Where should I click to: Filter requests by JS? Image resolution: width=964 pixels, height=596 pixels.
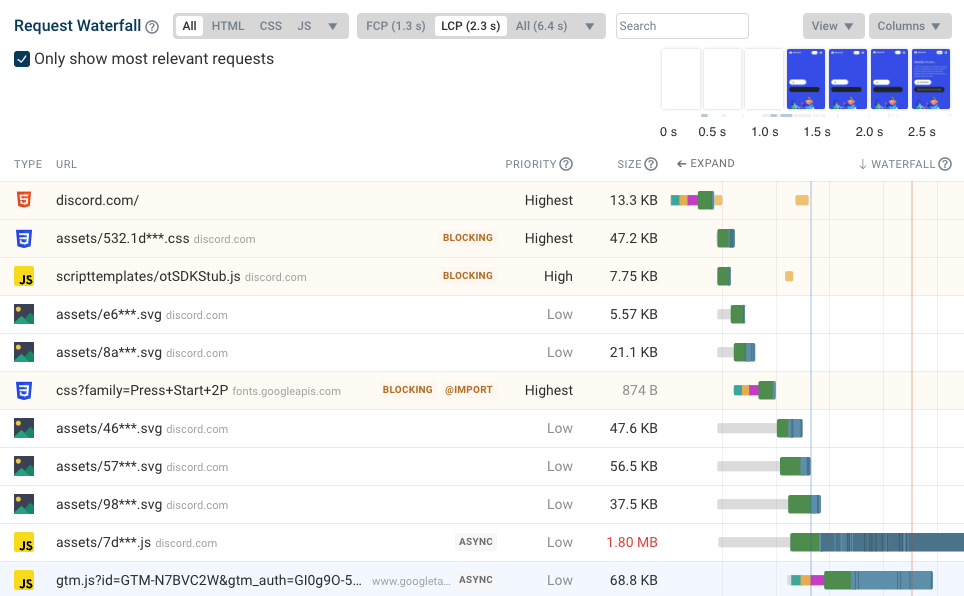click(304, 26)
